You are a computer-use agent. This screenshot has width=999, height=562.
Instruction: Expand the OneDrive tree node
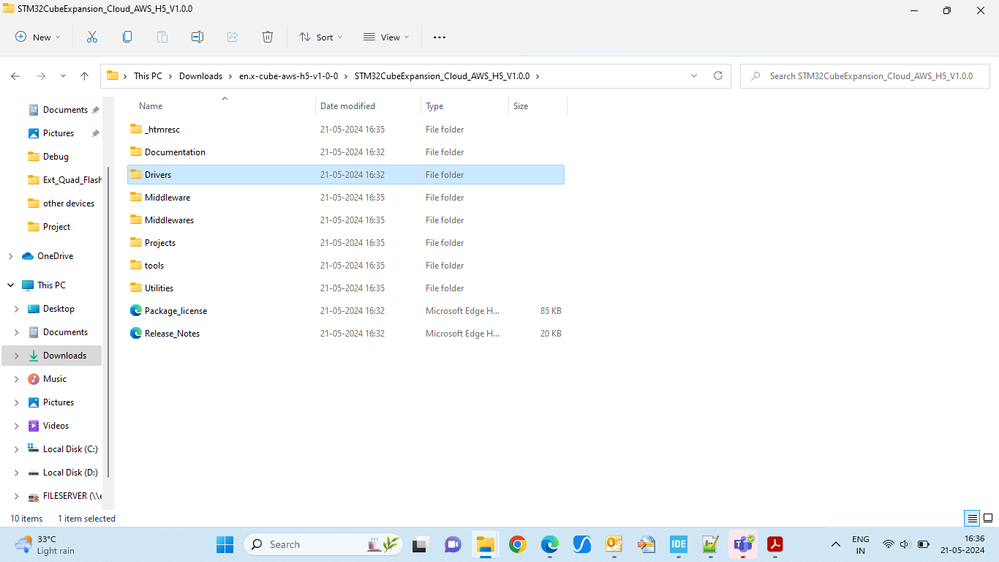10,256
